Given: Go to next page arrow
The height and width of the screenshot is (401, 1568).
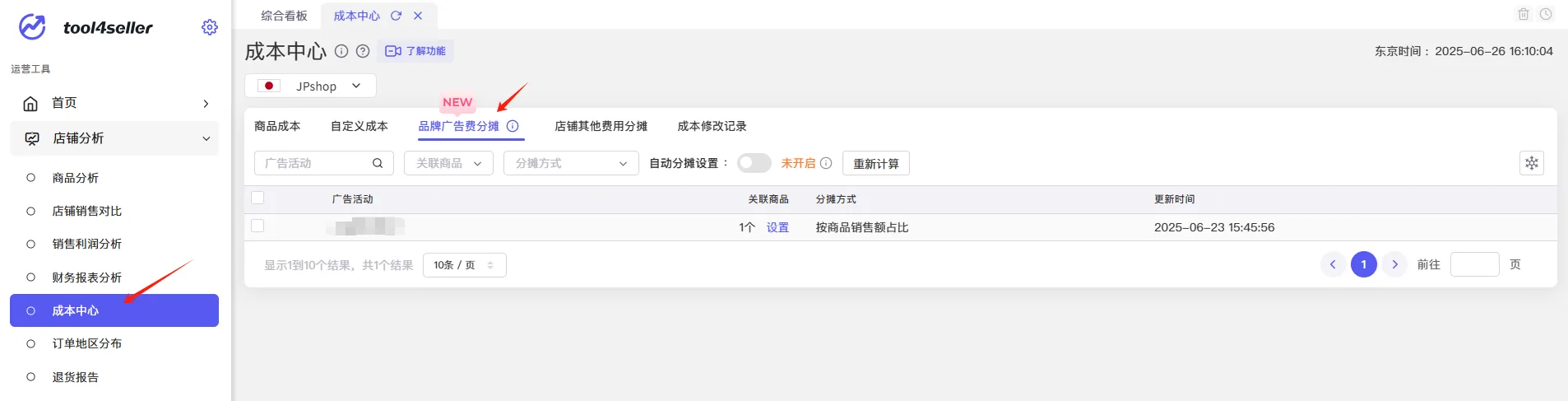Looking at the screenshot, I should click(1394, 264).
